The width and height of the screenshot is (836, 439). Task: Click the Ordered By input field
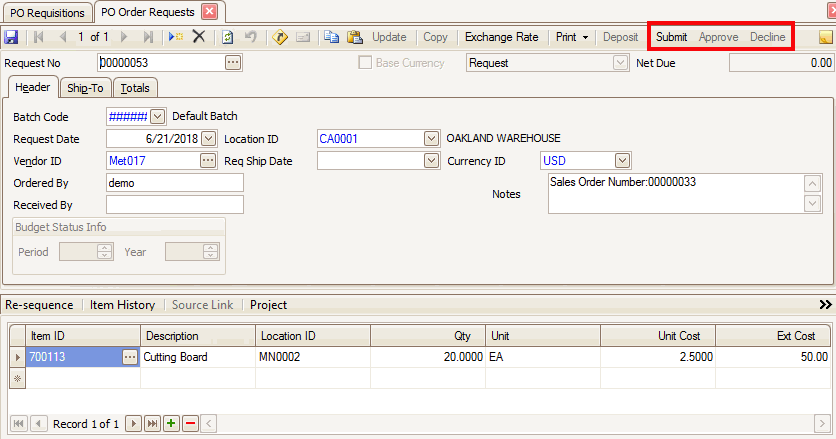(x=175, y=183)
